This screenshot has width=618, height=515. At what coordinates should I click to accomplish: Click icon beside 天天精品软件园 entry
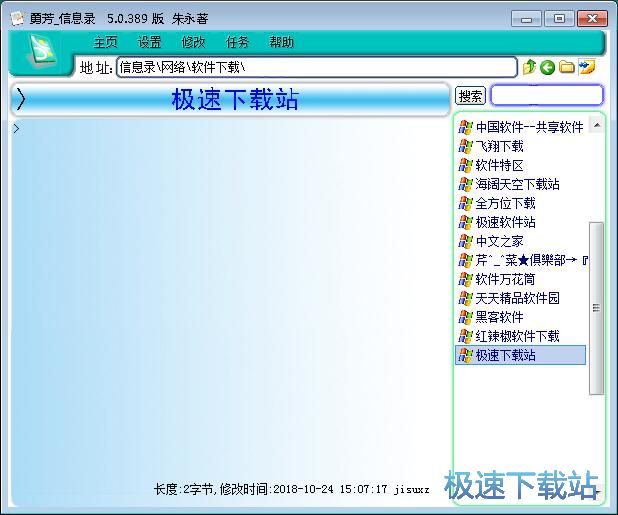[465, 298]
